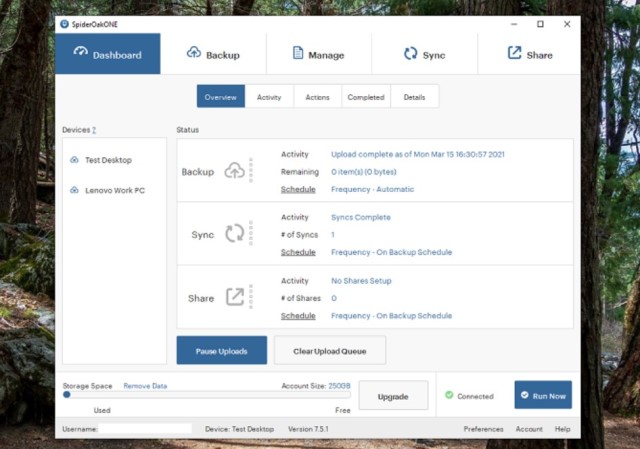Open the Devices help question mark link
The height and width of the screenshot is (449, 640).
click(x=94, y=130)
